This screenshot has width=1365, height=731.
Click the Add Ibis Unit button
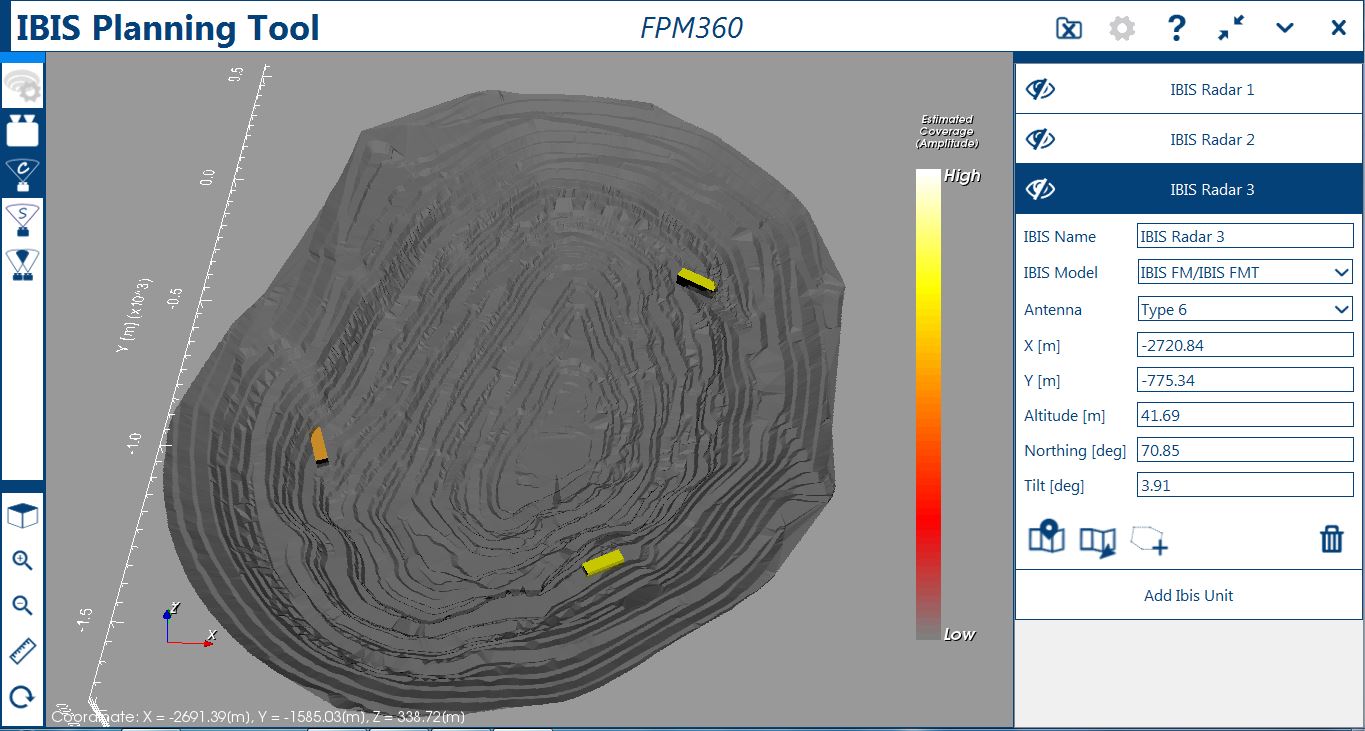click(1189, 595)
